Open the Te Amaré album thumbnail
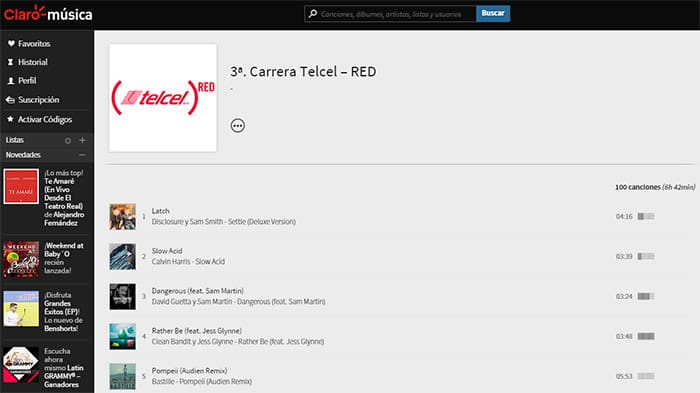 (x=21, y=186)
